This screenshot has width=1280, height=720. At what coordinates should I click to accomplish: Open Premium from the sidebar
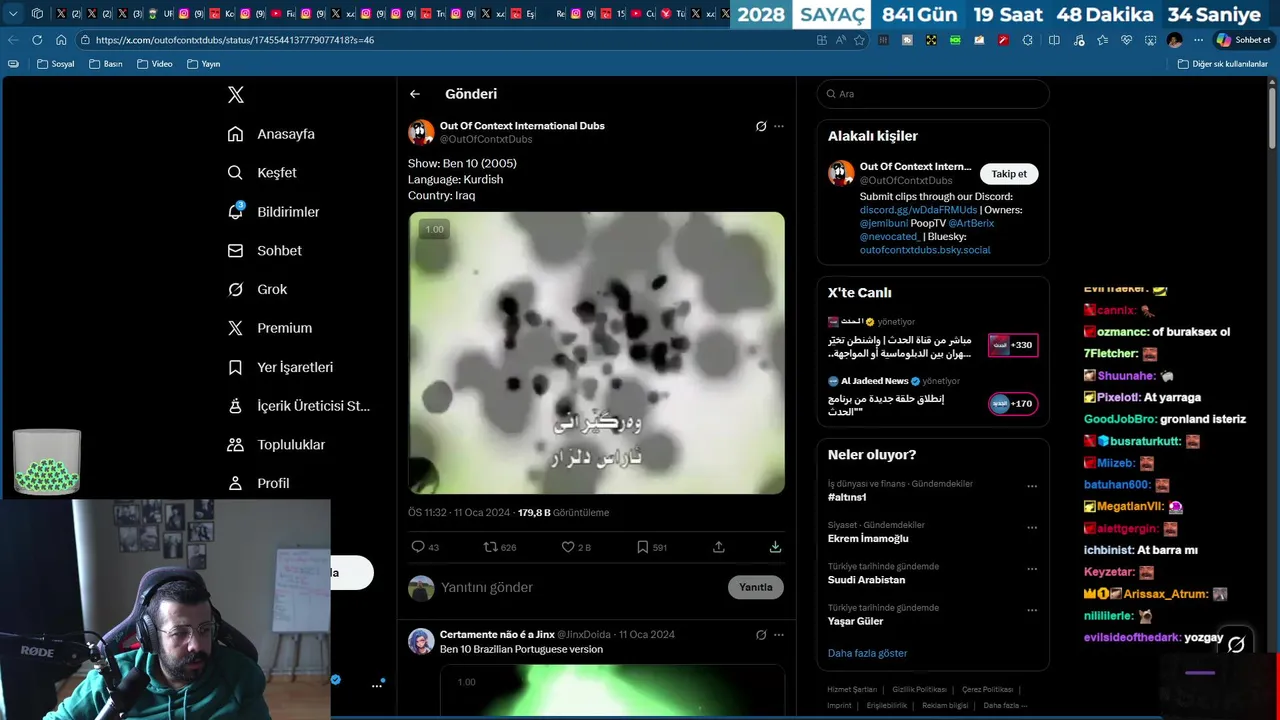click(x=269, y=328)
